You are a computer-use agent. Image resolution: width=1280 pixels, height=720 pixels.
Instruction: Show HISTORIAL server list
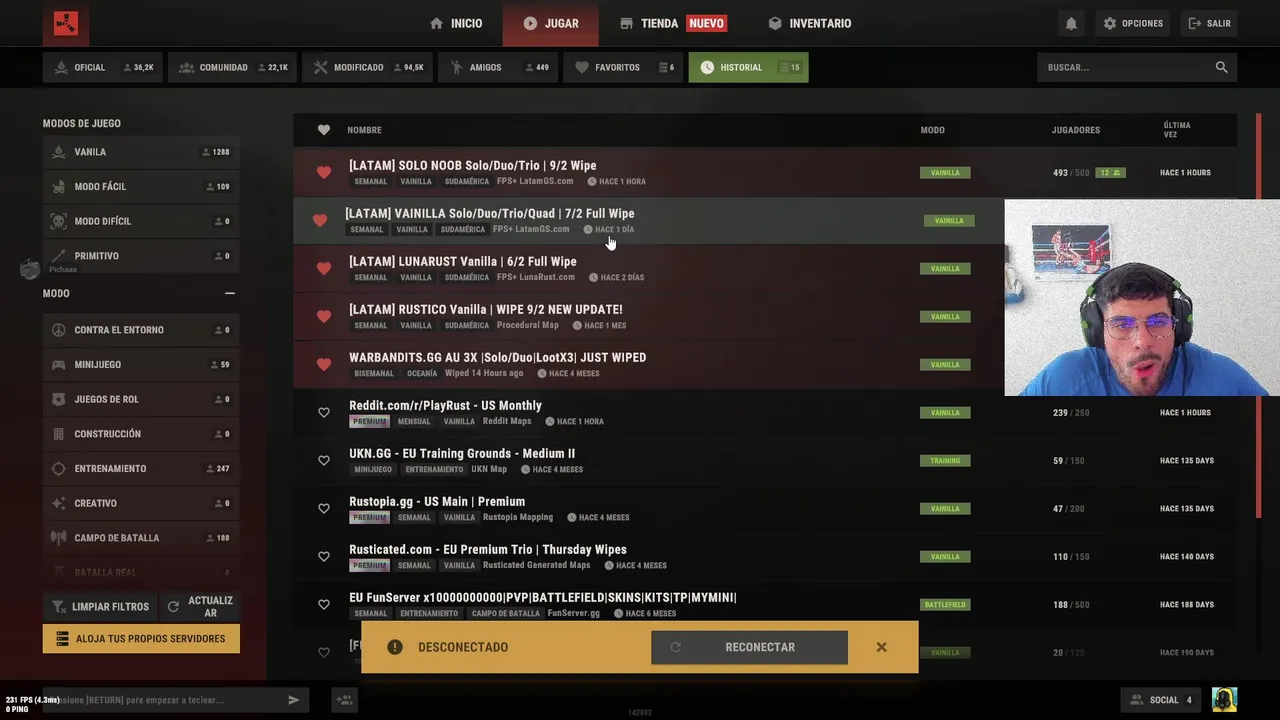(748, 67)
